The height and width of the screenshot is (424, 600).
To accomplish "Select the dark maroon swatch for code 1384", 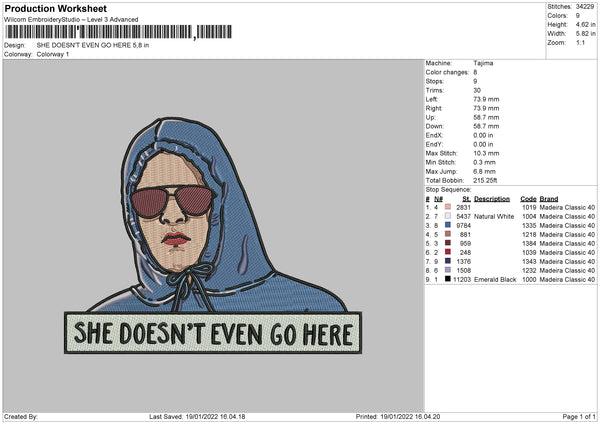I will tap(447, 243).
